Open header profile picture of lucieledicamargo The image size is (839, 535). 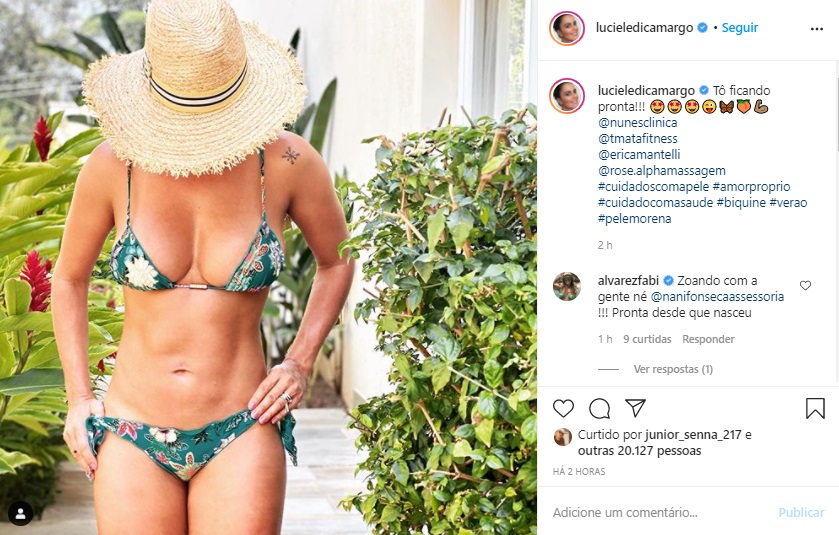(x=567, y=28)
